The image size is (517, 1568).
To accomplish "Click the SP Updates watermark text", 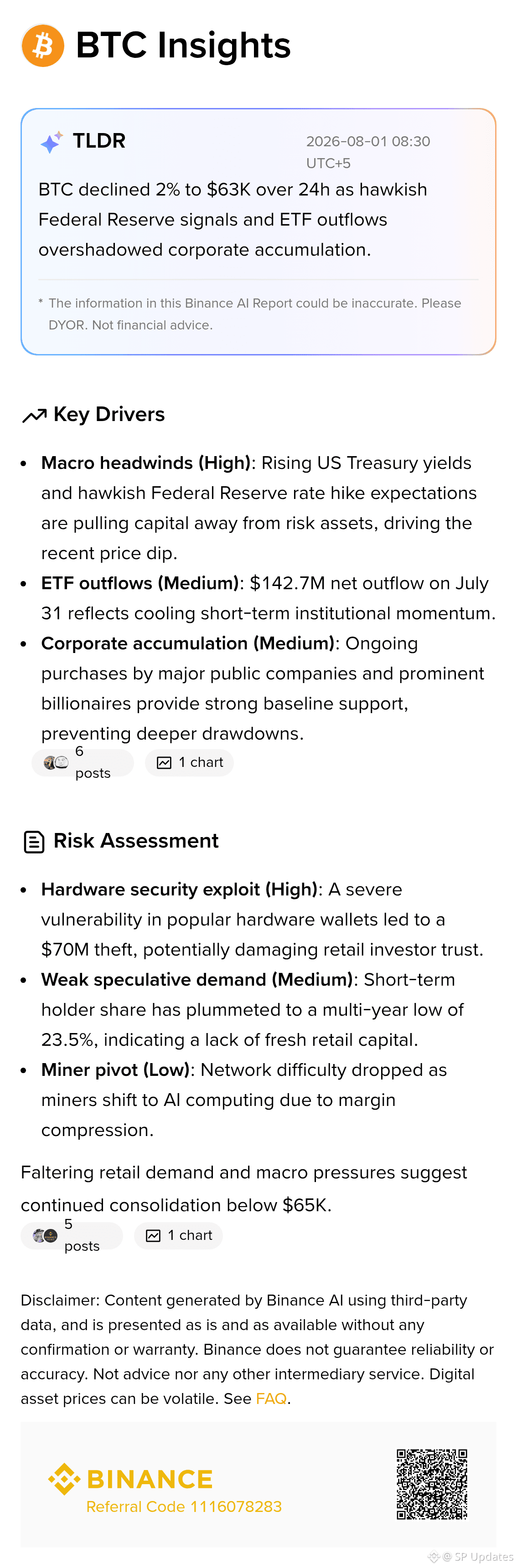I will click(477, 1557).
